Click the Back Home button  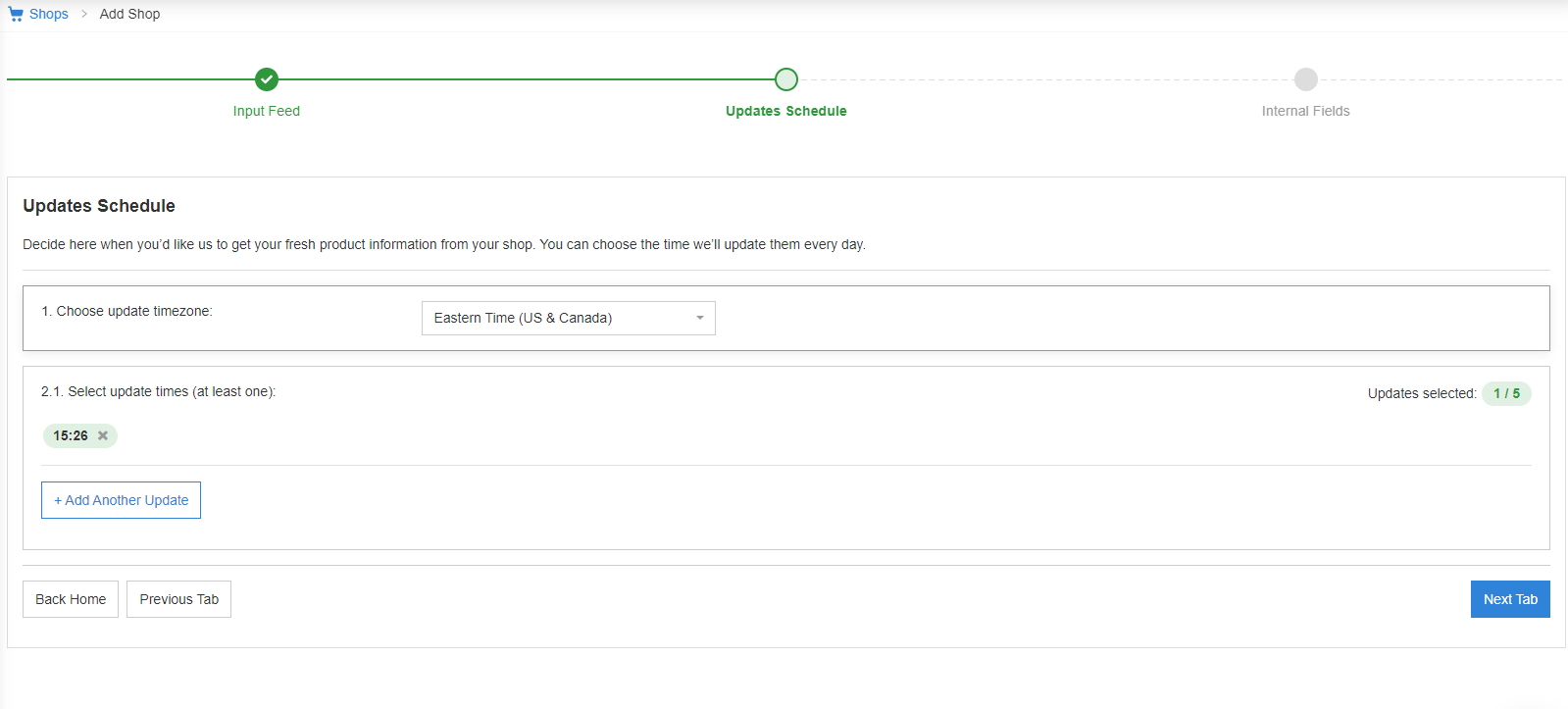click(71, 599)
